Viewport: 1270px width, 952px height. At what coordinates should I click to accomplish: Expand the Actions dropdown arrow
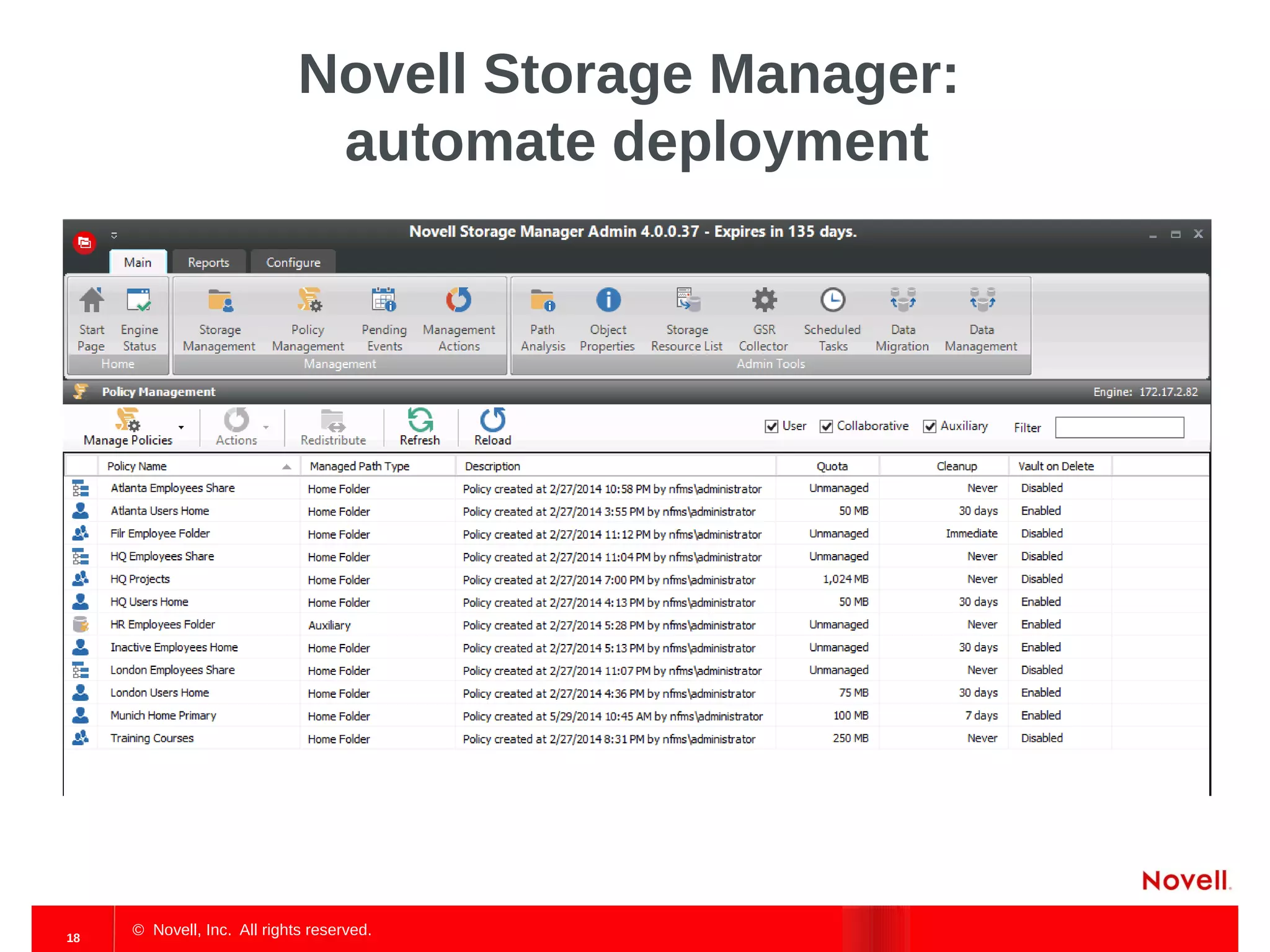pyautogui.click(x=266, y=427)
